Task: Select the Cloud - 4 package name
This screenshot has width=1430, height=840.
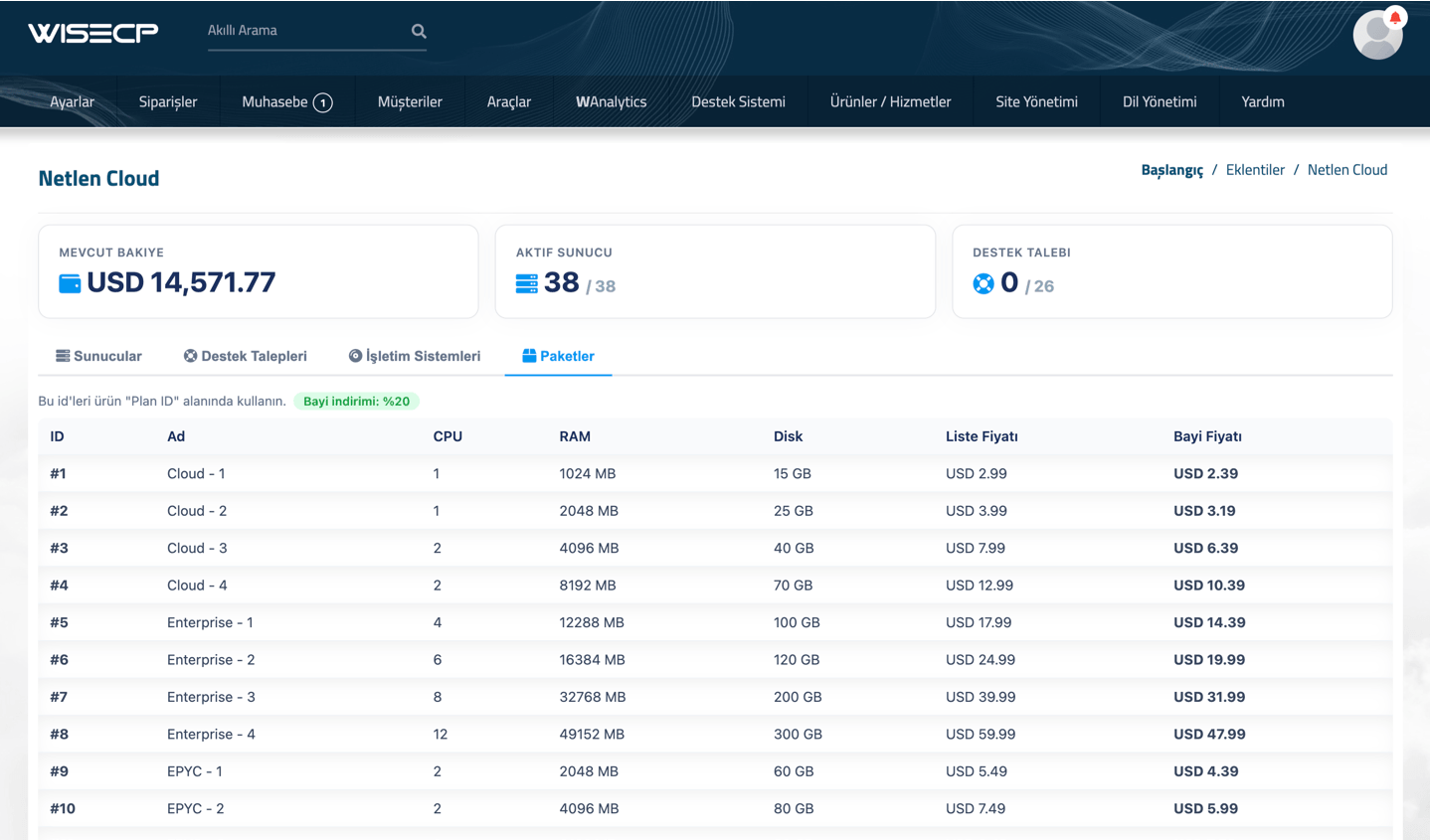Action: click(197, 586)
